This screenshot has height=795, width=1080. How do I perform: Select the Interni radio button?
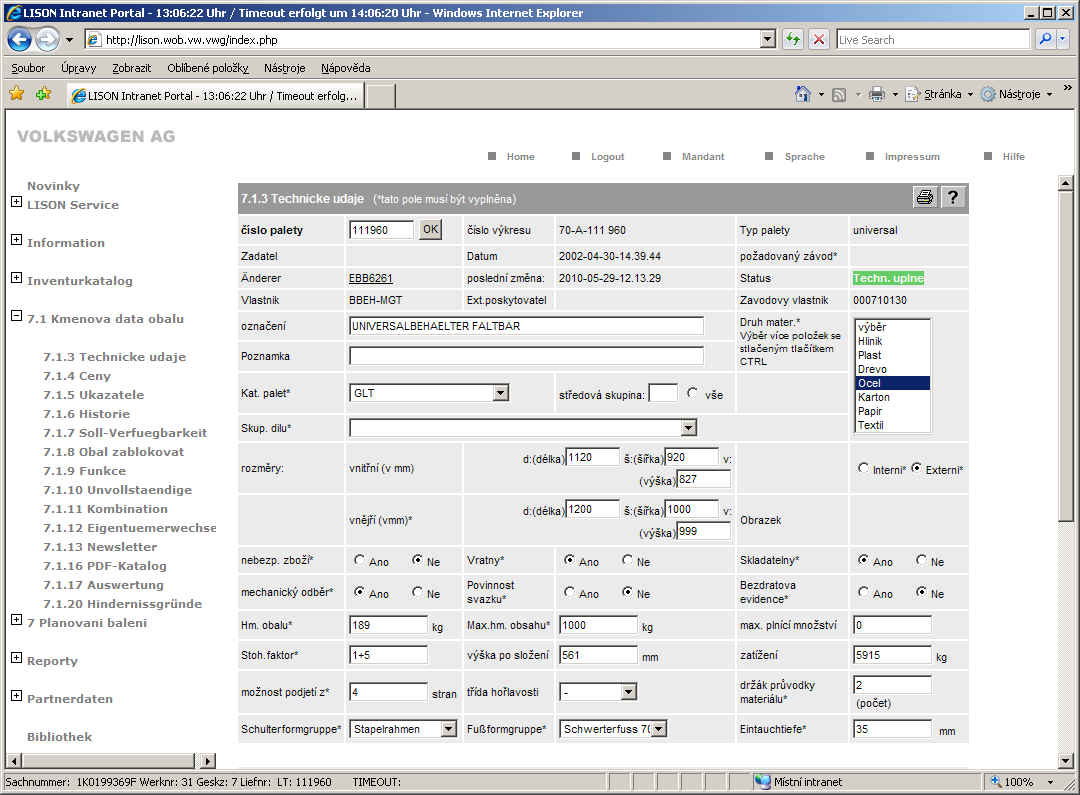click(x=864, y=468)
